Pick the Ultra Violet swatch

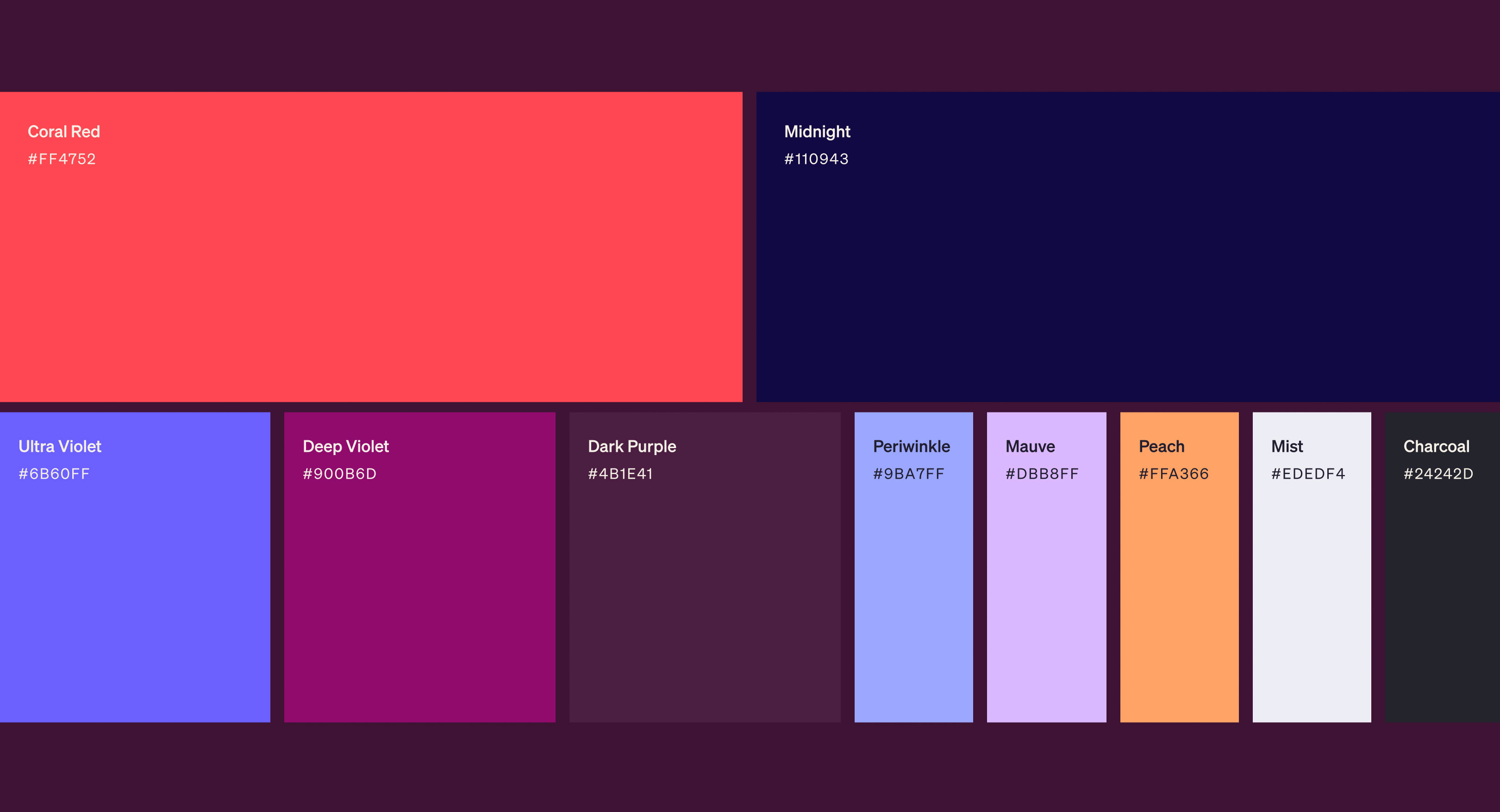pos(135,568)
